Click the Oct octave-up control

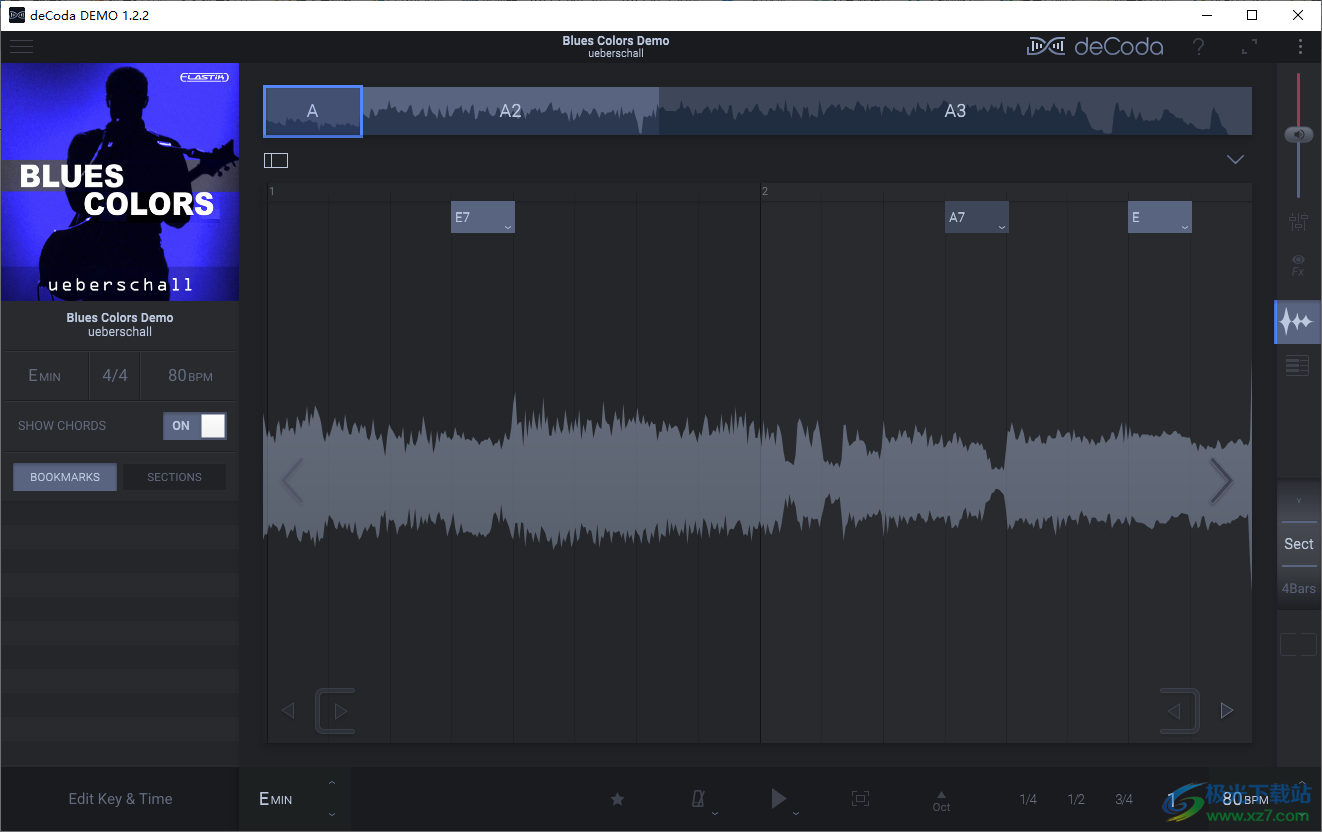coord(941,801)
